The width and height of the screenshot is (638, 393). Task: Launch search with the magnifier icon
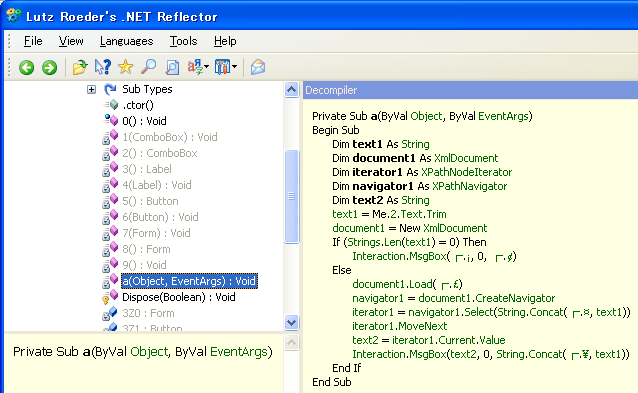click(149, 67)
